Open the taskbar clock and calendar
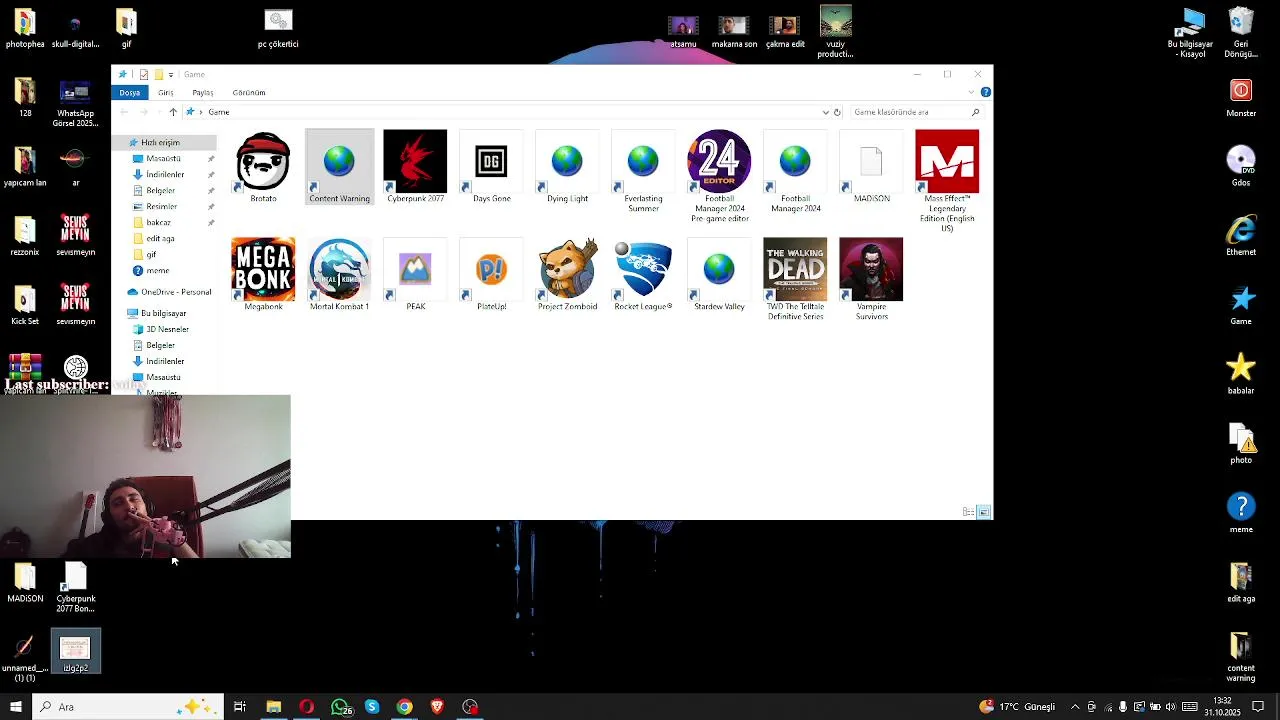 [1222, 707]
